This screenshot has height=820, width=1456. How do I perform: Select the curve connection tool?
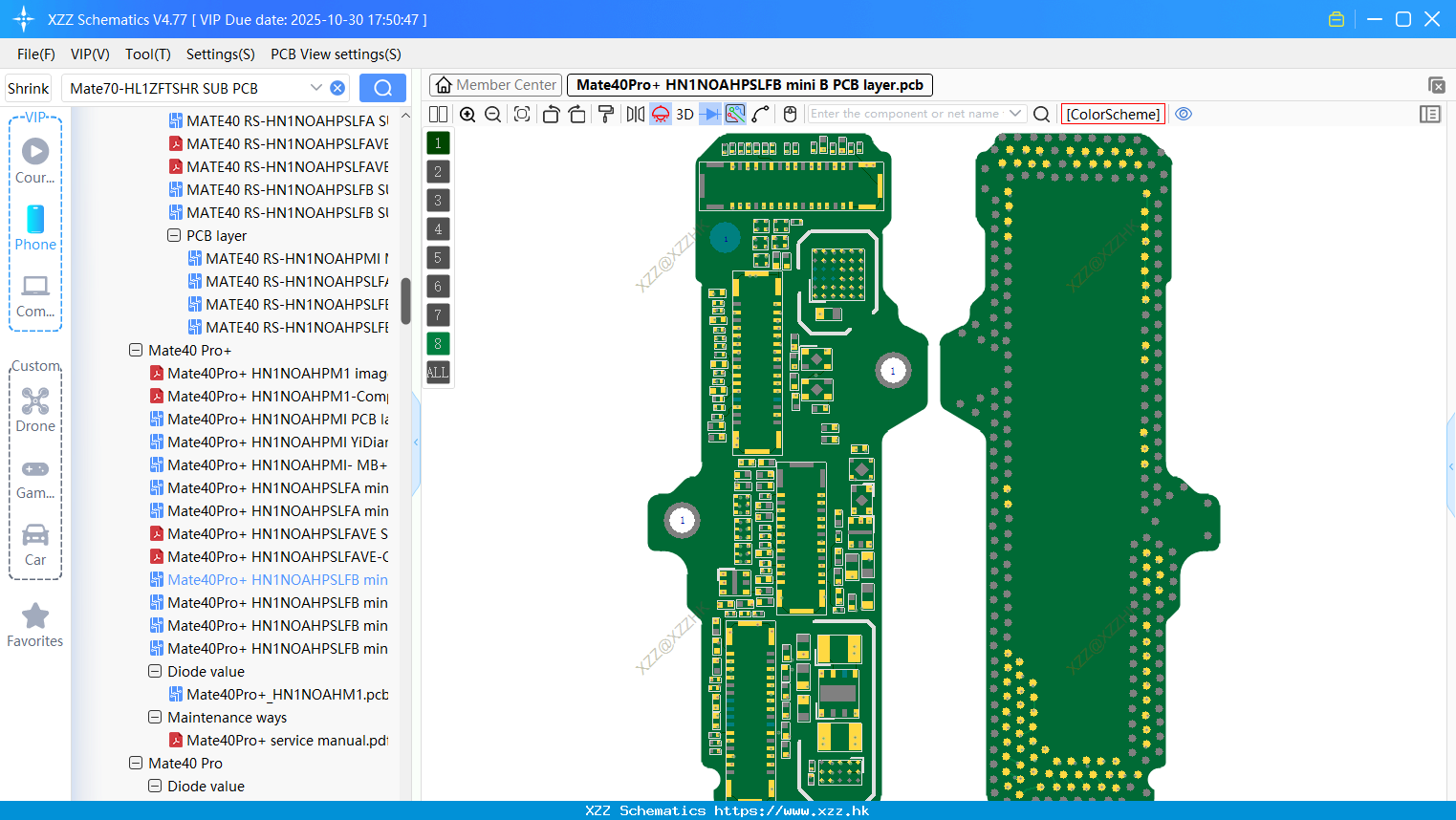[761, 114]
